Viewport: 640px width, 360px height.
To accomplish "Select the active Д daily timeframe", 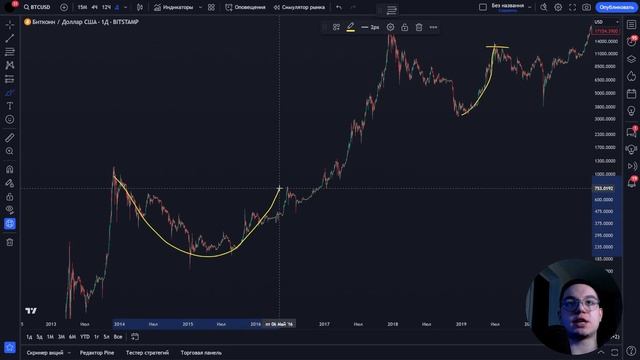I will click(117, 7).
